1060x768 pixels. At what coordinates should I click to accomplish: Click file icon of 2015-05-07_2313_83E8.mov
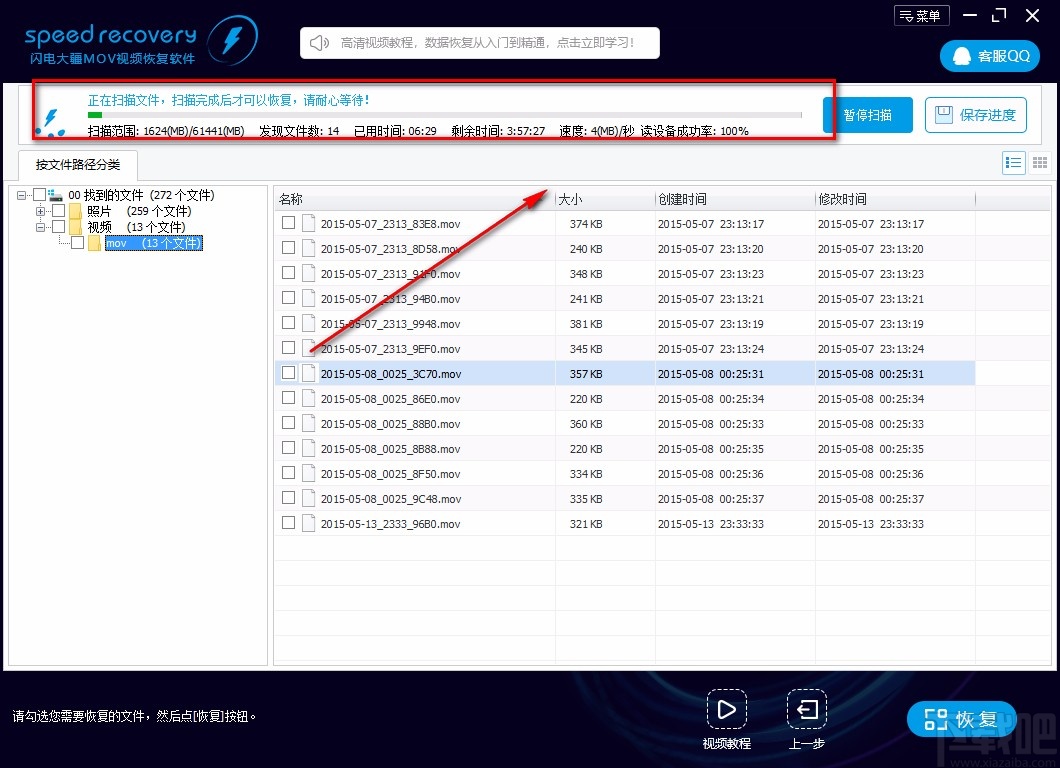point(309,223)
